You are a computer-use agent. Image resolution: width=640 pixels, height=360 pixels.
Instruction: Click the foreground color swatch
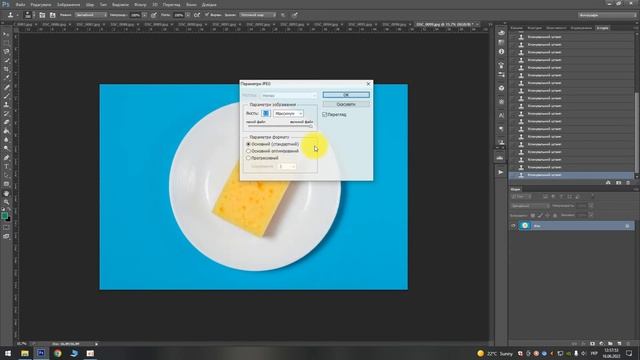(x=4, y=216)
